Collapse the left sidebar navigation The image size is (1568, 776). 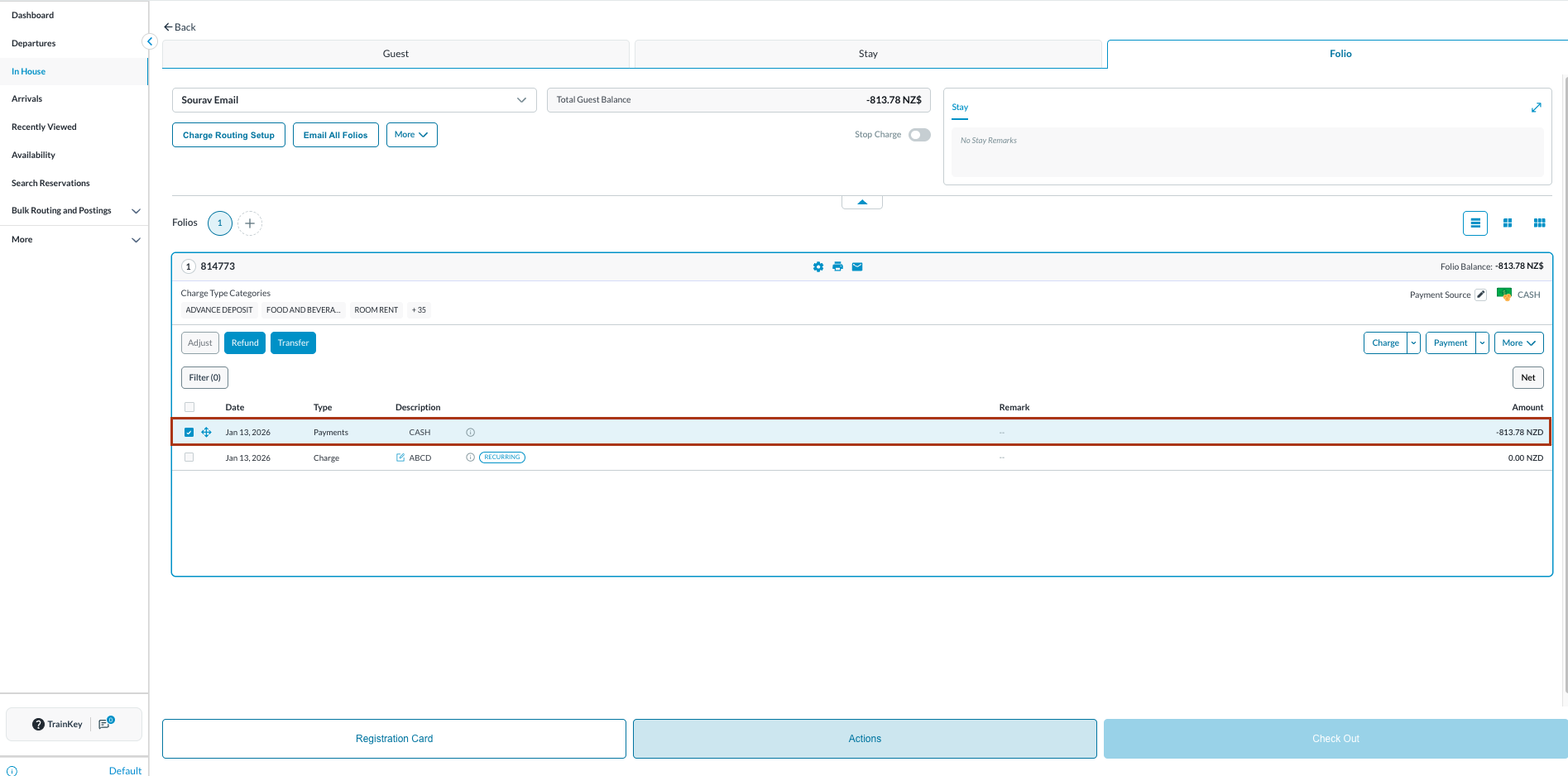tap(150, 41)
